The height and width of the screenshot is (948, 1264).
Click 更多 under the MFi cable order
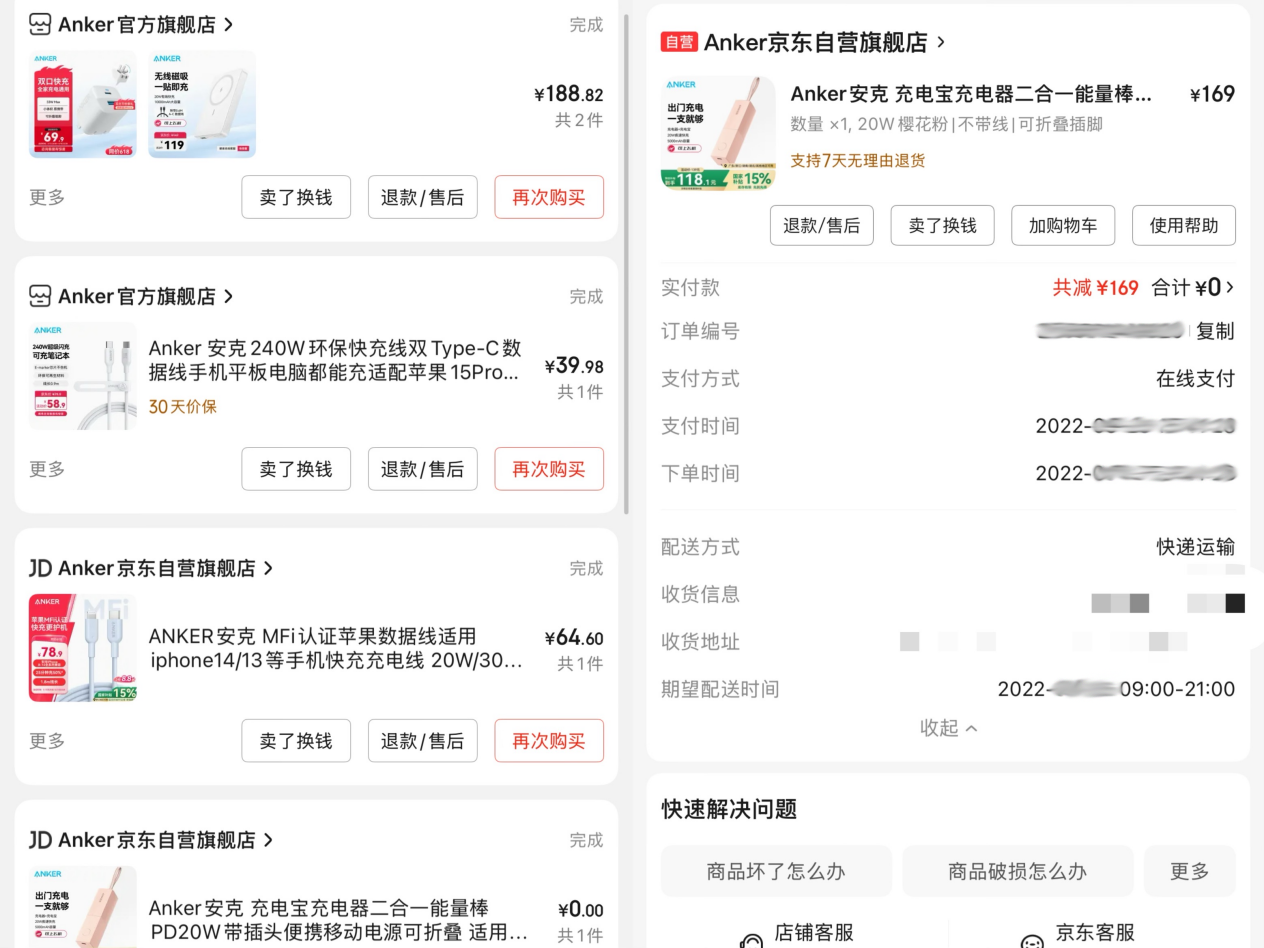pos(46,740)
